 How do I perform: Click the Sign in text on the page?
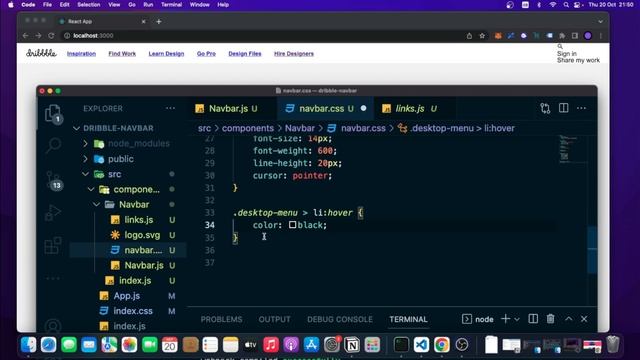coord(567,53)
